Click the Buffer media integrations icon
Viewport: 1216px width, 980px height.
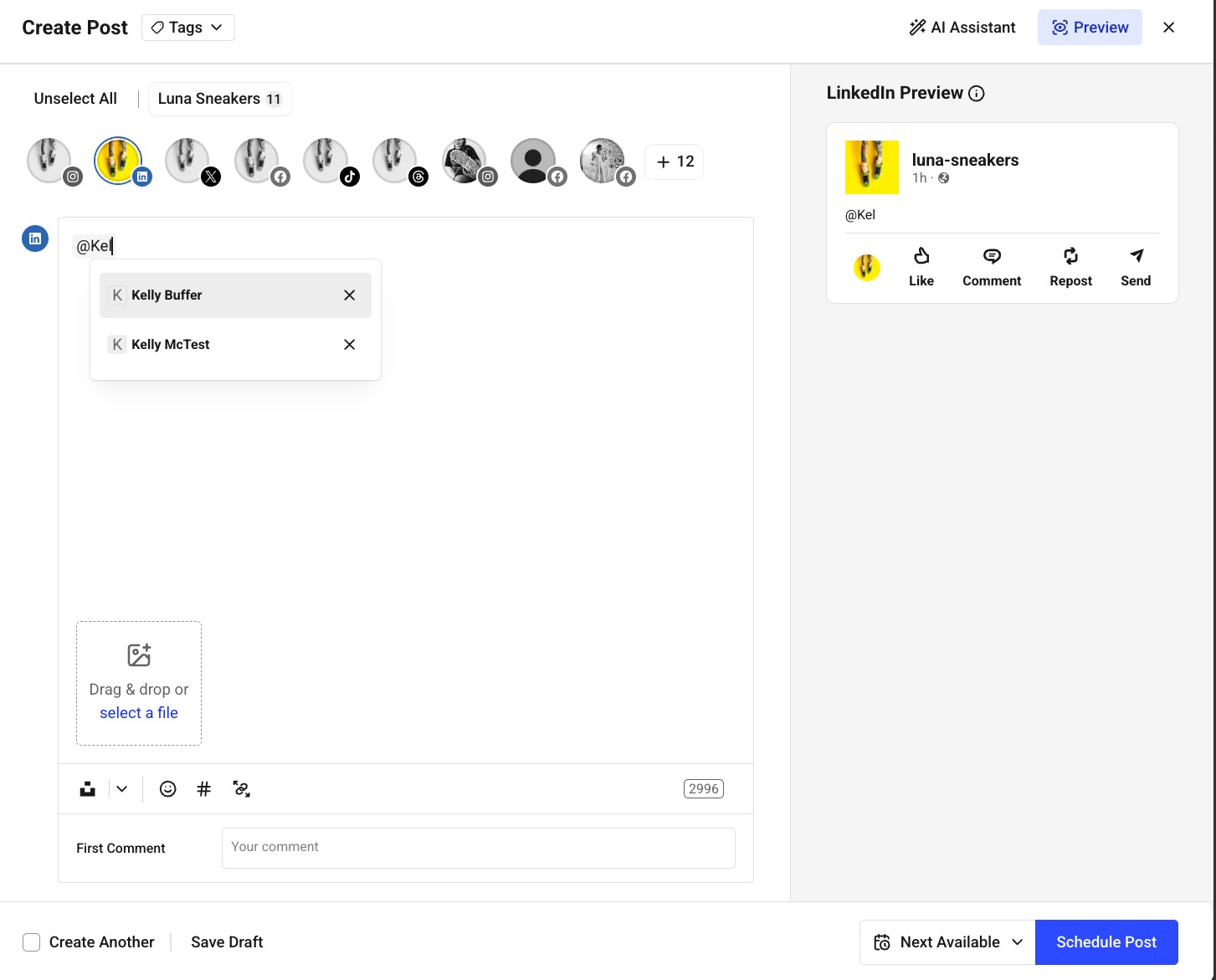click(x=87, y=788)
